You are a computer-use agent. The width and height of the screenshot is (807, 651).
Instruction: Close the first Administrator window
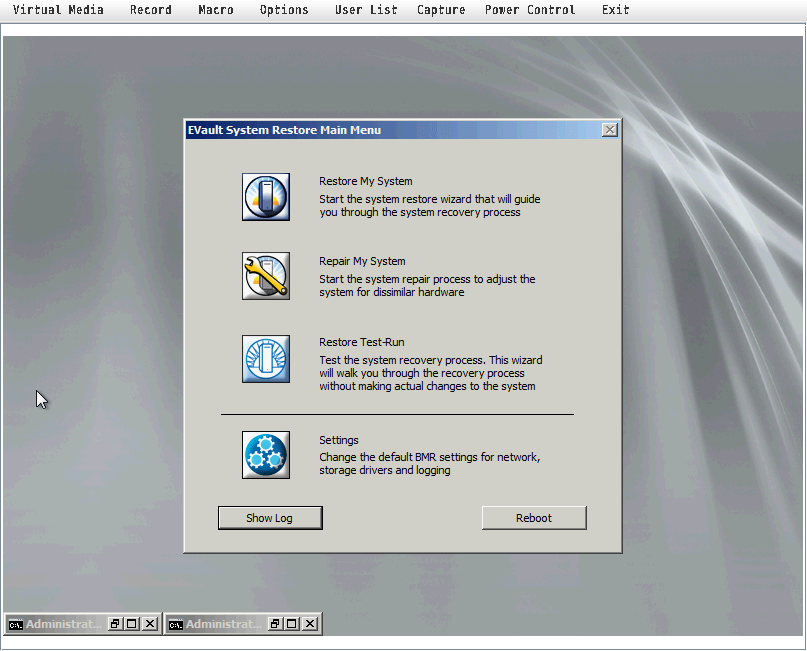(150, 624)
